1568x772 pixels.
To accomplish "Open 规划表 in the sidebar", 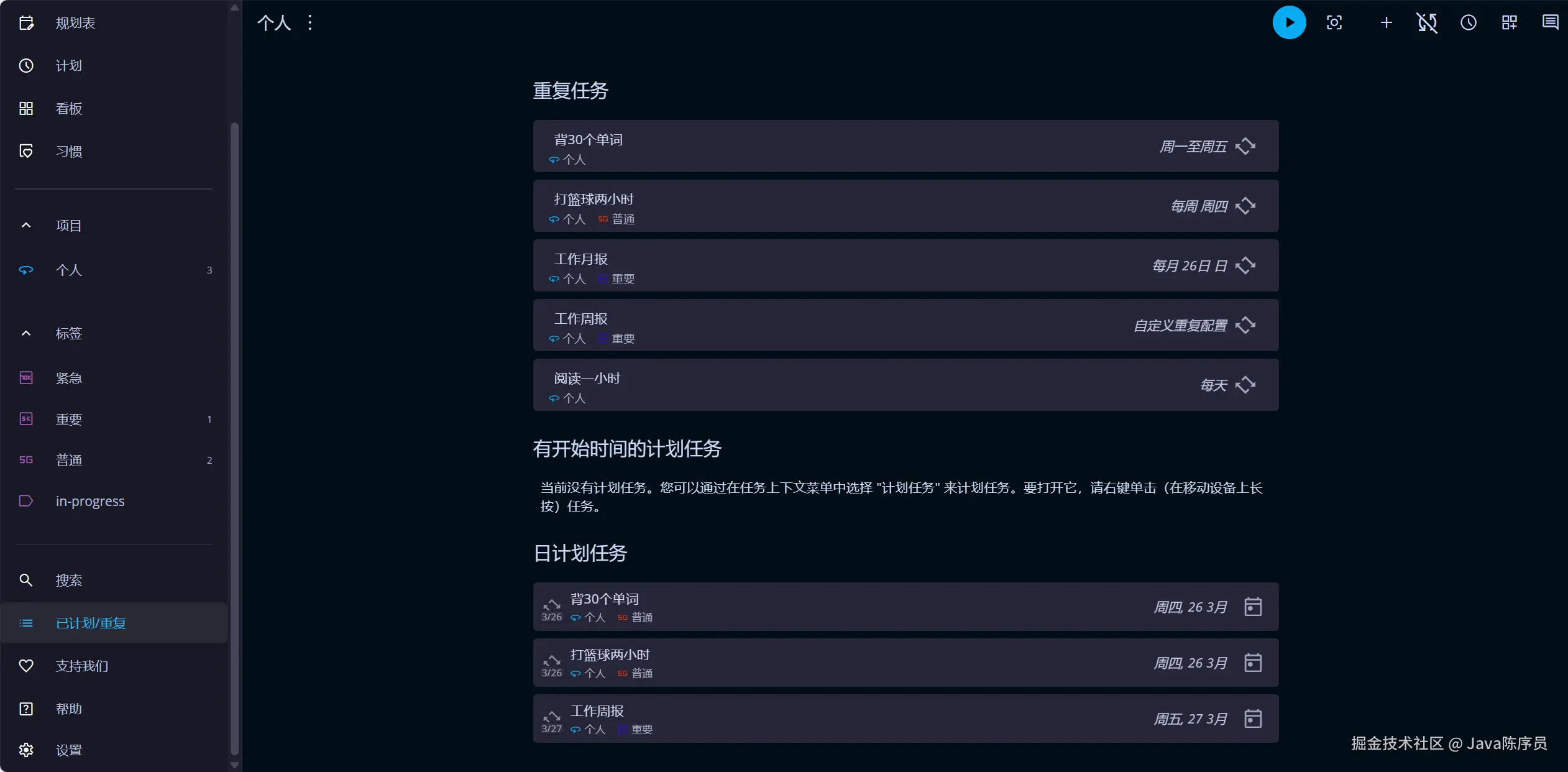I will [x=75, y=23].
